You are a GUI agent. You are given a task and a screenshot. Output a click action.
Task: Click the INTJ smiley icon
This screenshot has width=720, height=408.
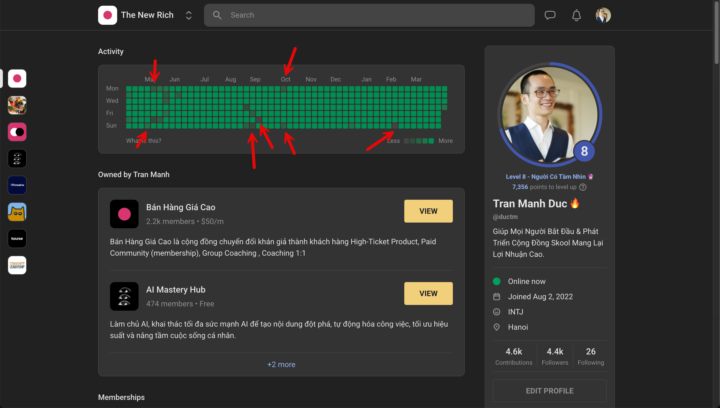pos(496,312)
